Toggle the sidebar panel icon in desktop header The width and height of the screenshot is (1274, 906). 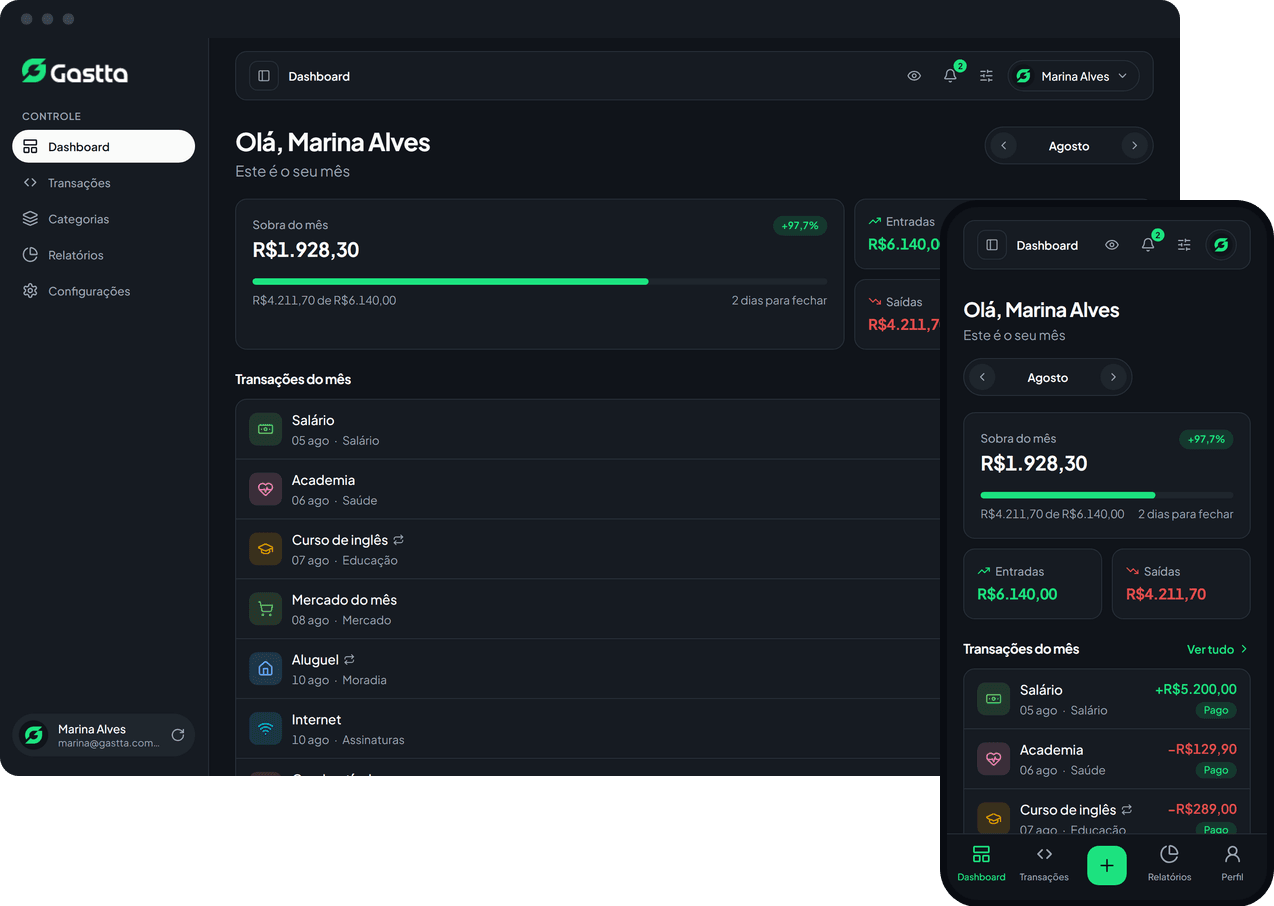click(264, 76)
